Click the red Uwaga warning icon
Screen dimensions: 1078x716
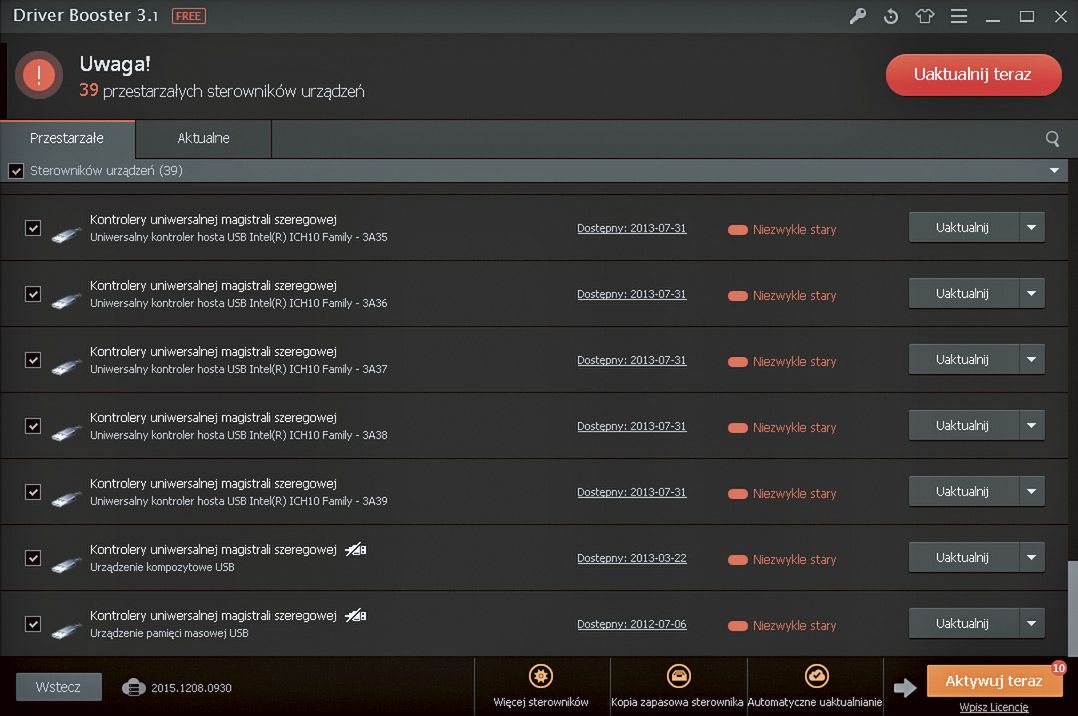point(39,74)
